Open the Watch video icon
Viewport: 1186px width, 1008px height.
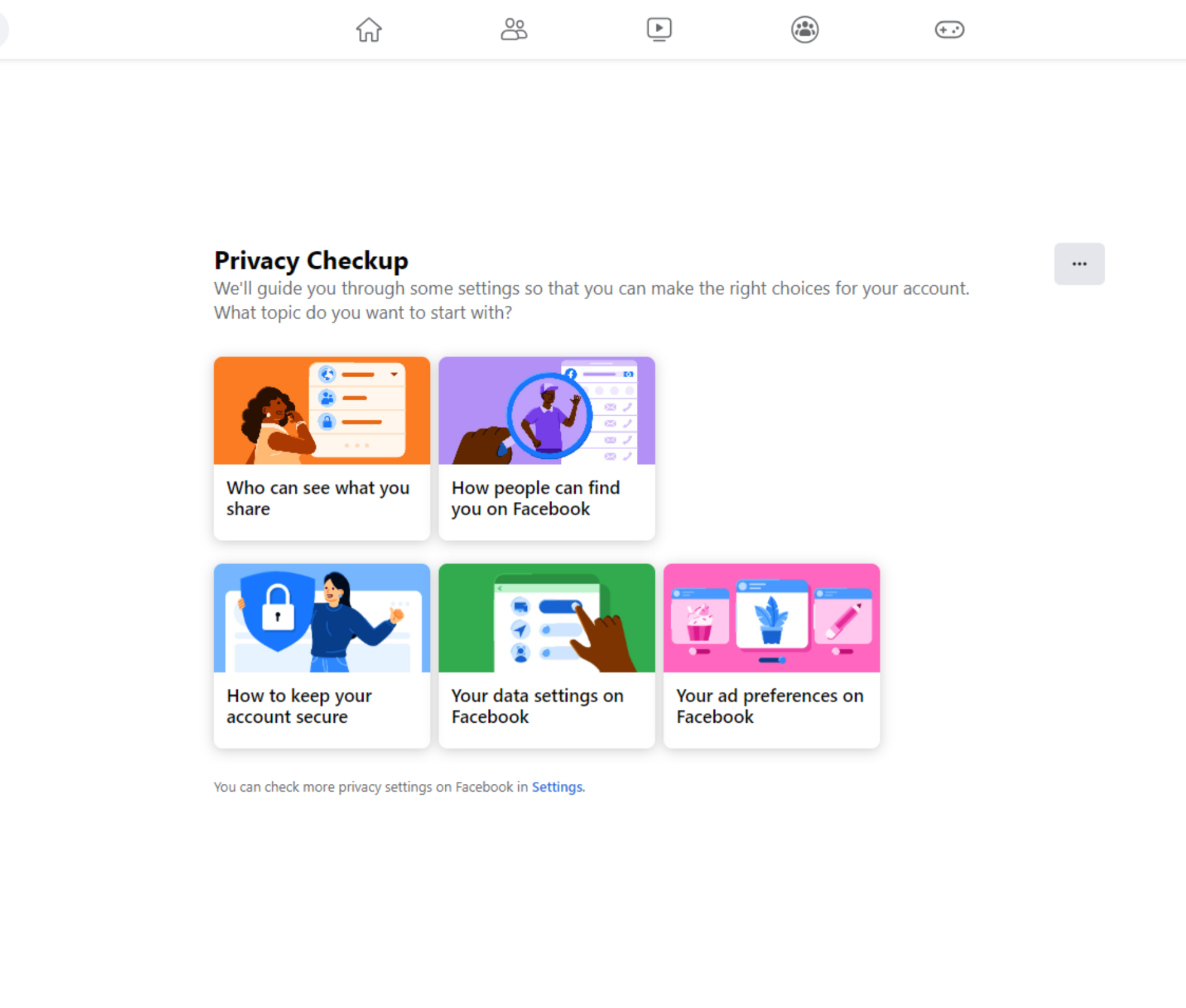659,29
